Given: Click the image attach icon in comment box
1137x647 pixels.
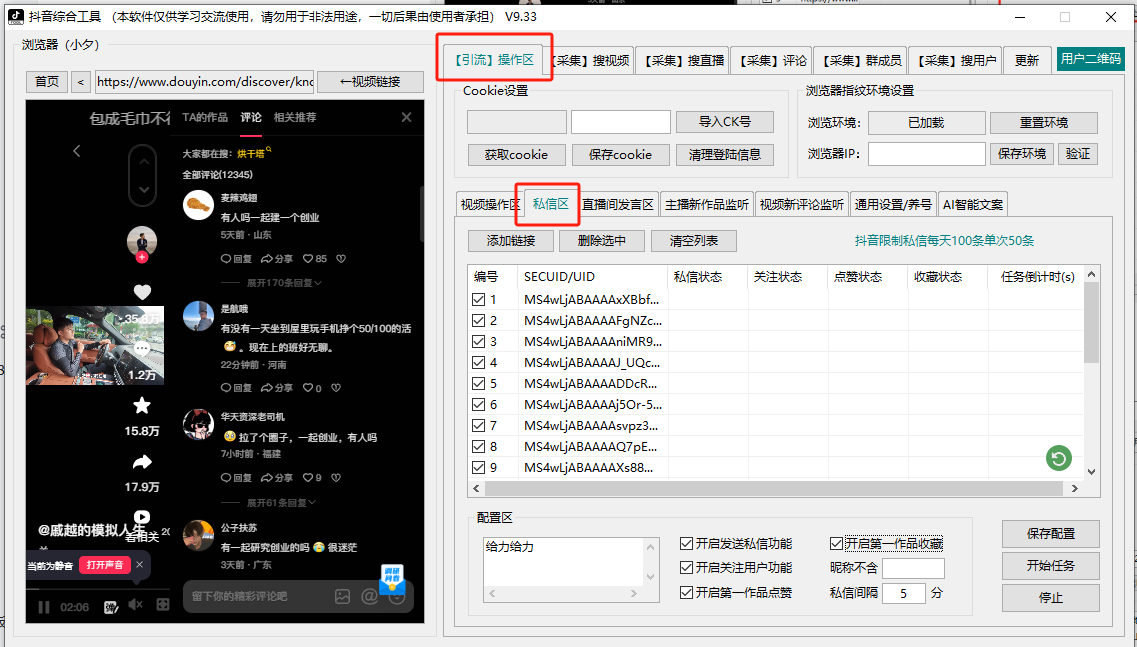Looking at the screenshot, I should click(x=342, y=596).
